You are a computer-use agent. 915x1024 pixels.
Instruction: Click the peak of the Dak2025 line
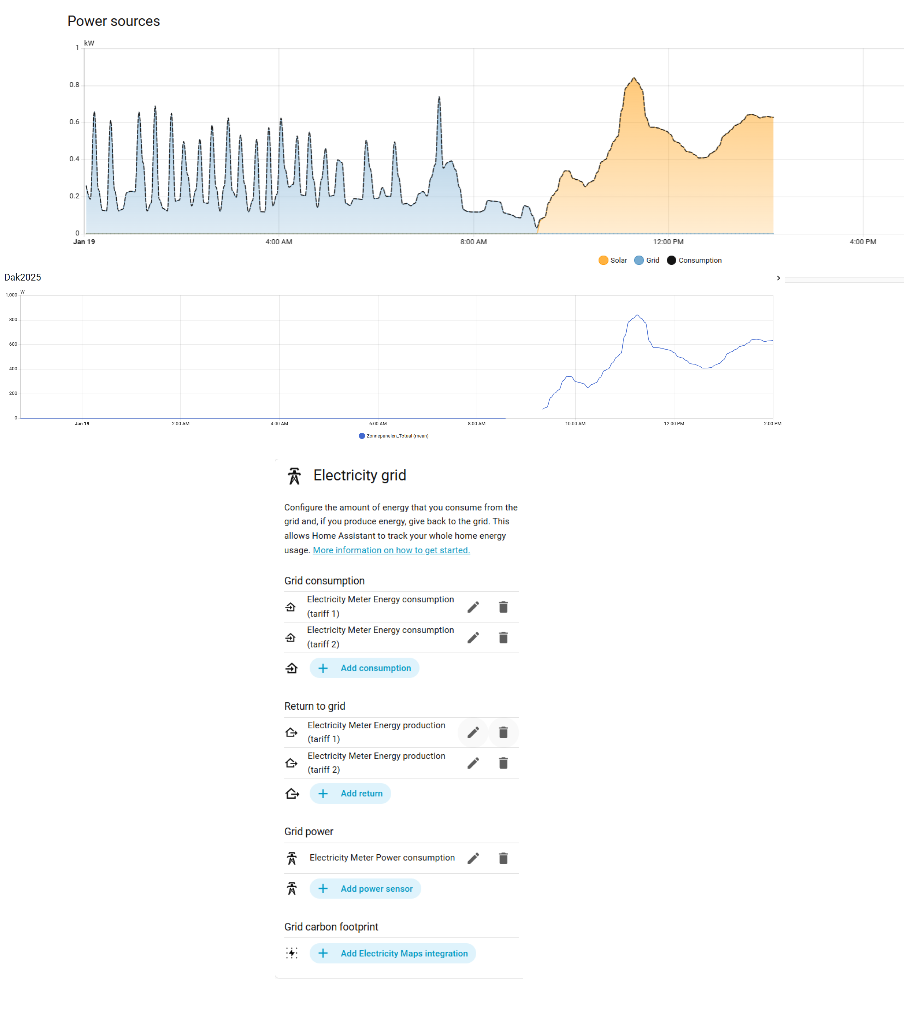637,316
